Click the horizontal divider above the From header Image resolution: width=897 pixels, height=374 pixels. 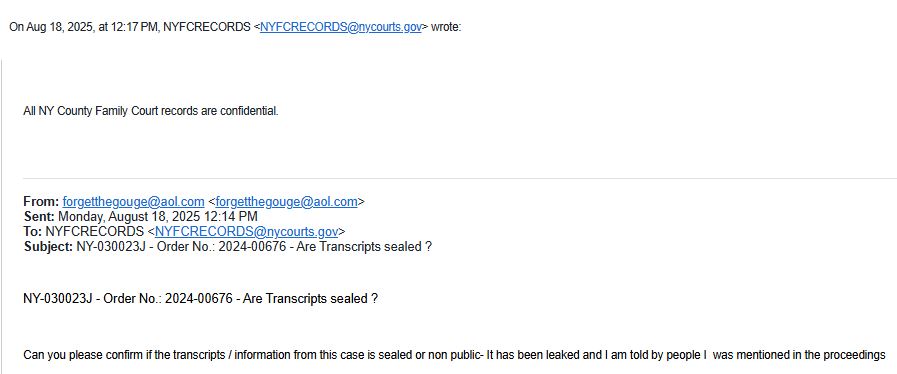point(460,178)
